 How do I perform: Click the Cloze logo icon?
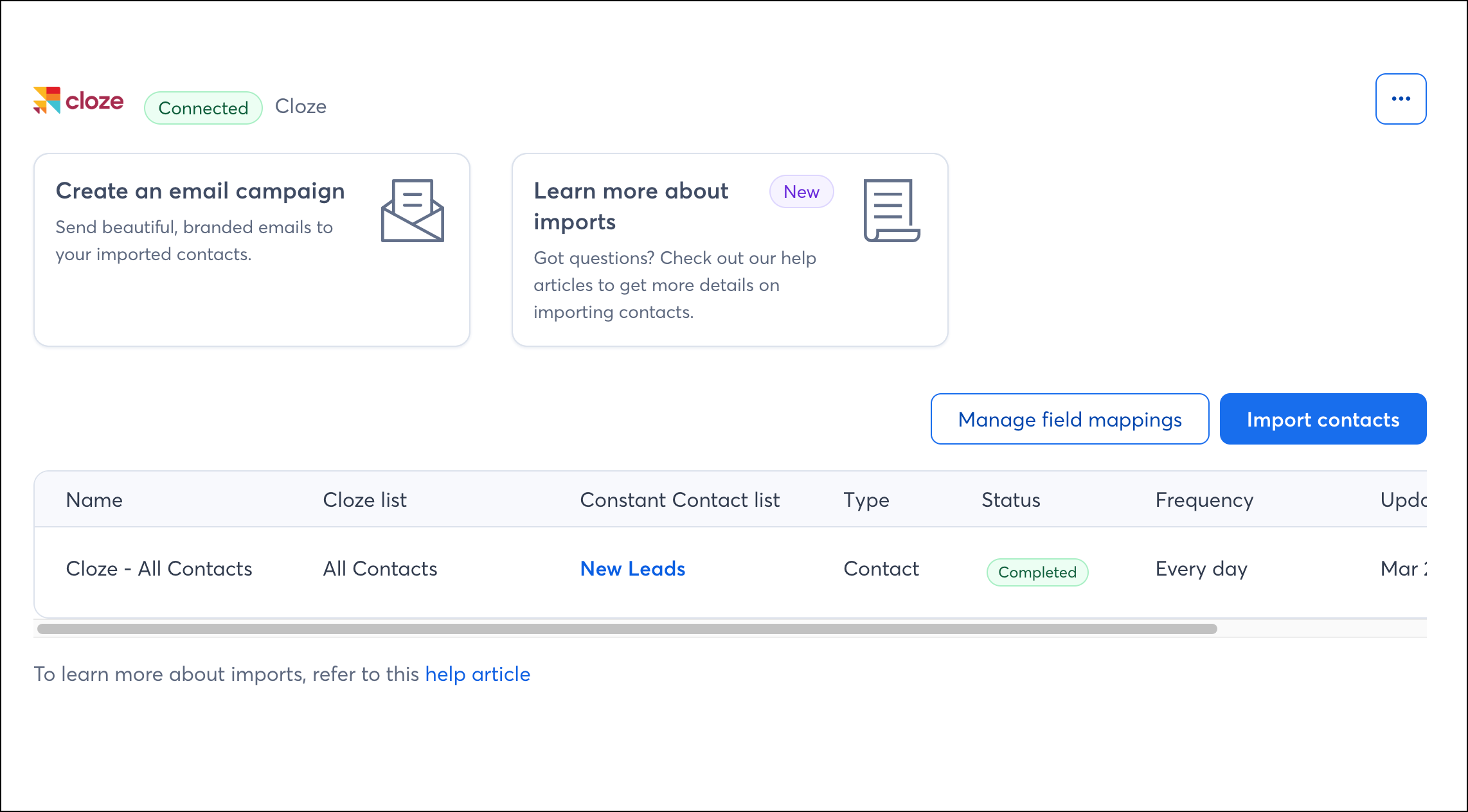(47, 100)
